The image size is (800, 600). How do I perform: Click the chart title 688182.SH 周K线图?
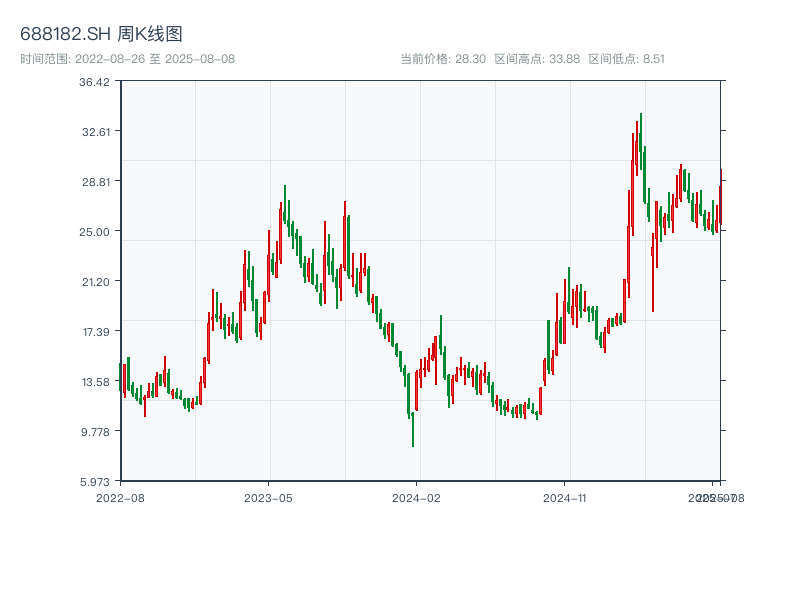click(101, 34)
